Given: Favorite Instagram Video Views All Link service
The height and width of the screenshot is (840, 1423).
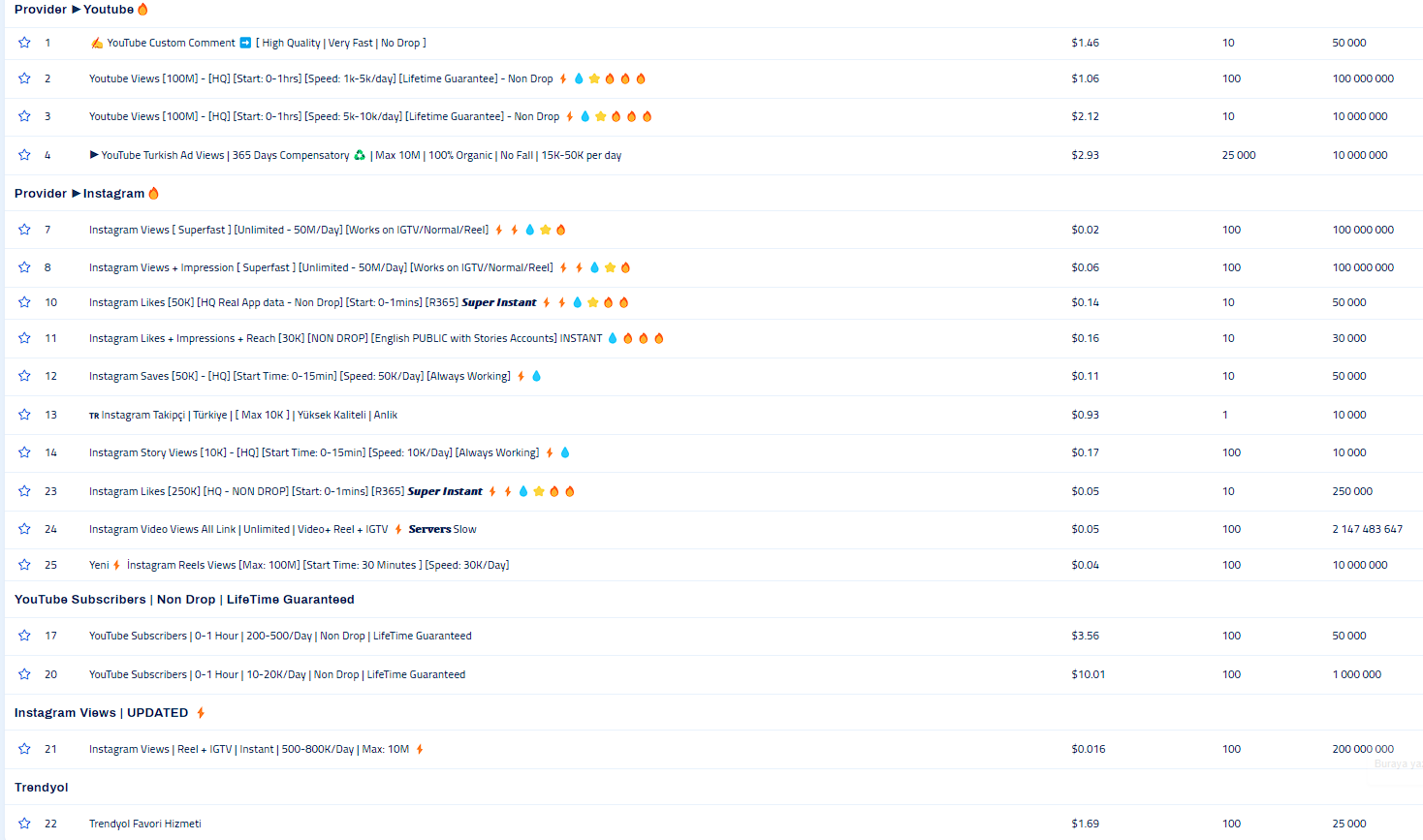Looking at the screenshot, I should pyautogui.click(x=24, y=529).
